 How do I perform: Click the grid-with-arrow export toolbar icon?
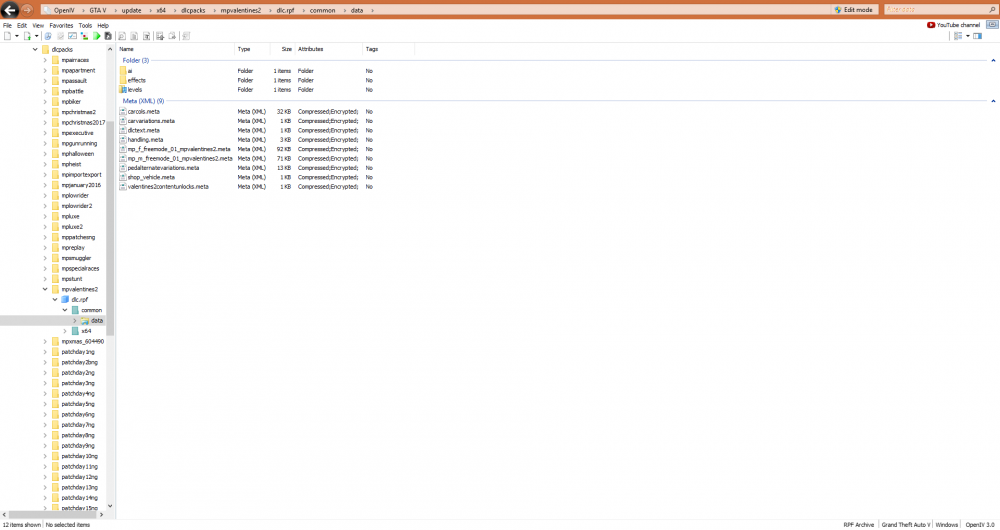160,36
